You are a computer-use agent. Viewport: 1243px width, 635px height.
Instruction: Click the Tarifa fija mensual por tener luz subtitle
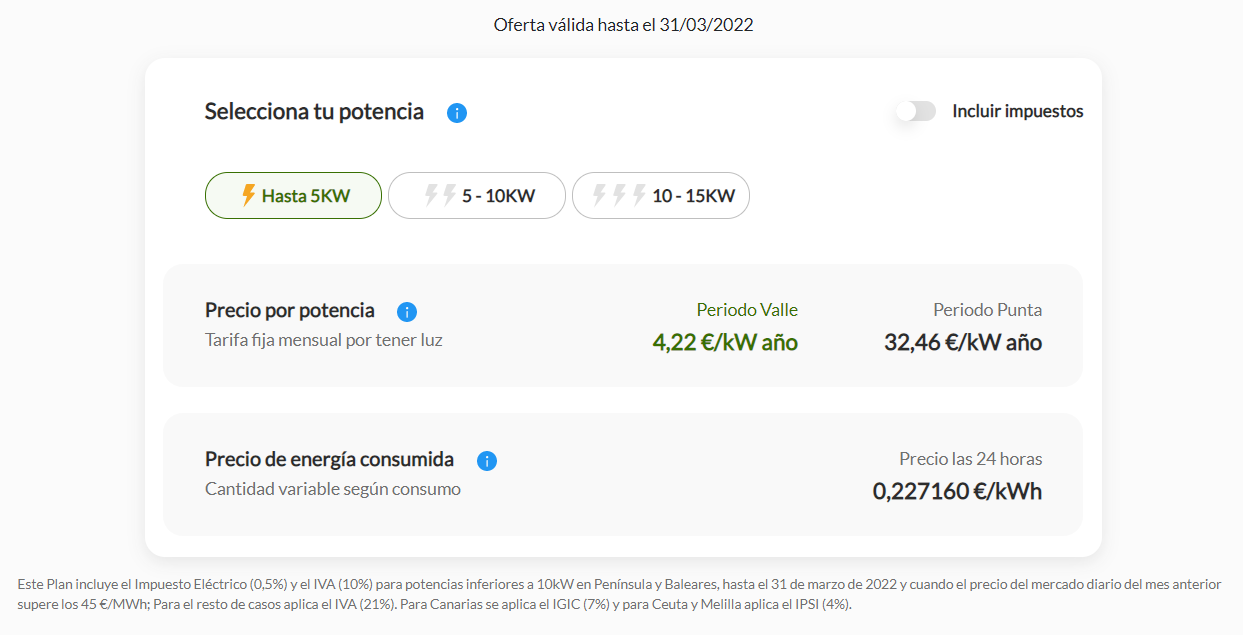pyautogui.click(x=324, y=340)
